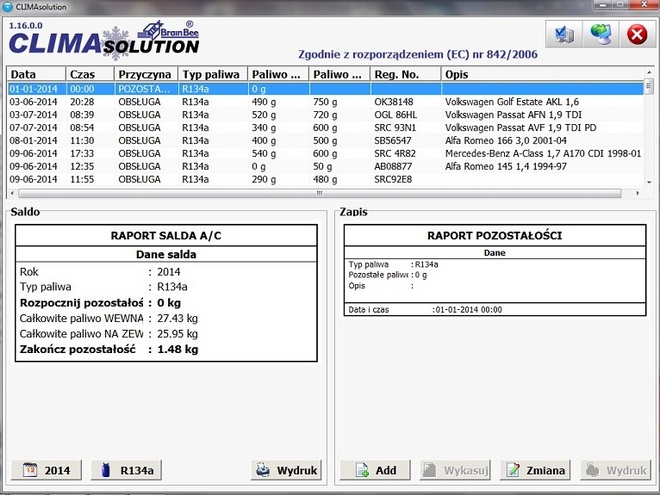Print balance report with left Wydruk button
This screenshot has width=660, height=496.
click(x=286, y=470)
